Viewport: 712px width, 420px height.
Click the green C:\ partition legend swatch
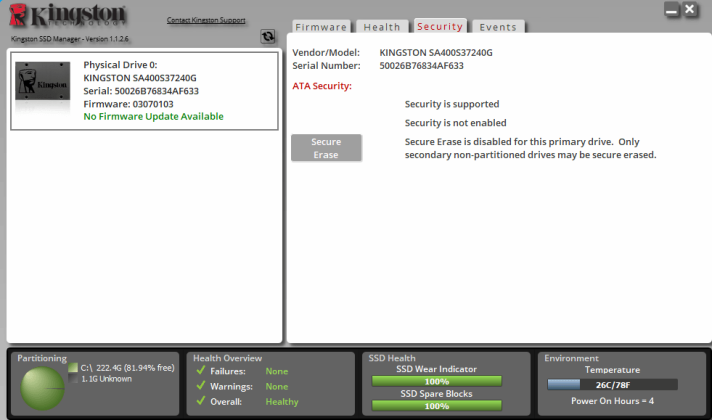73,368
